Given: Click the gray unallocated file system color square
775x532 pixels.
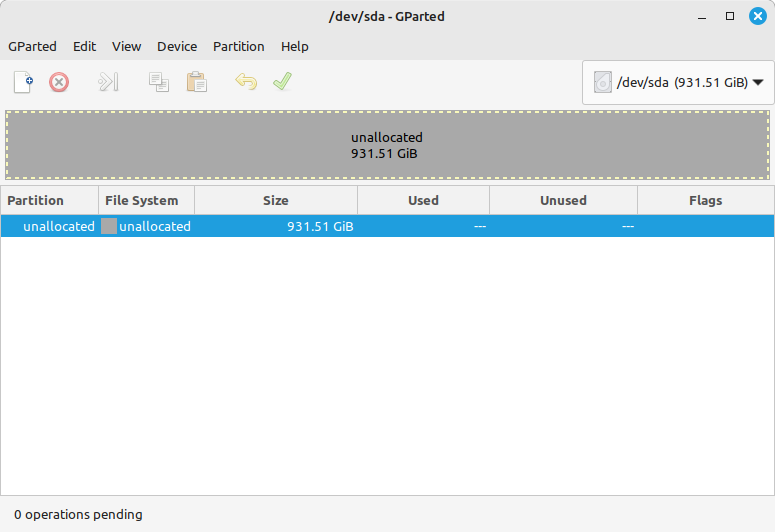Looking at the screenshot, I should [x=109, y=226].
